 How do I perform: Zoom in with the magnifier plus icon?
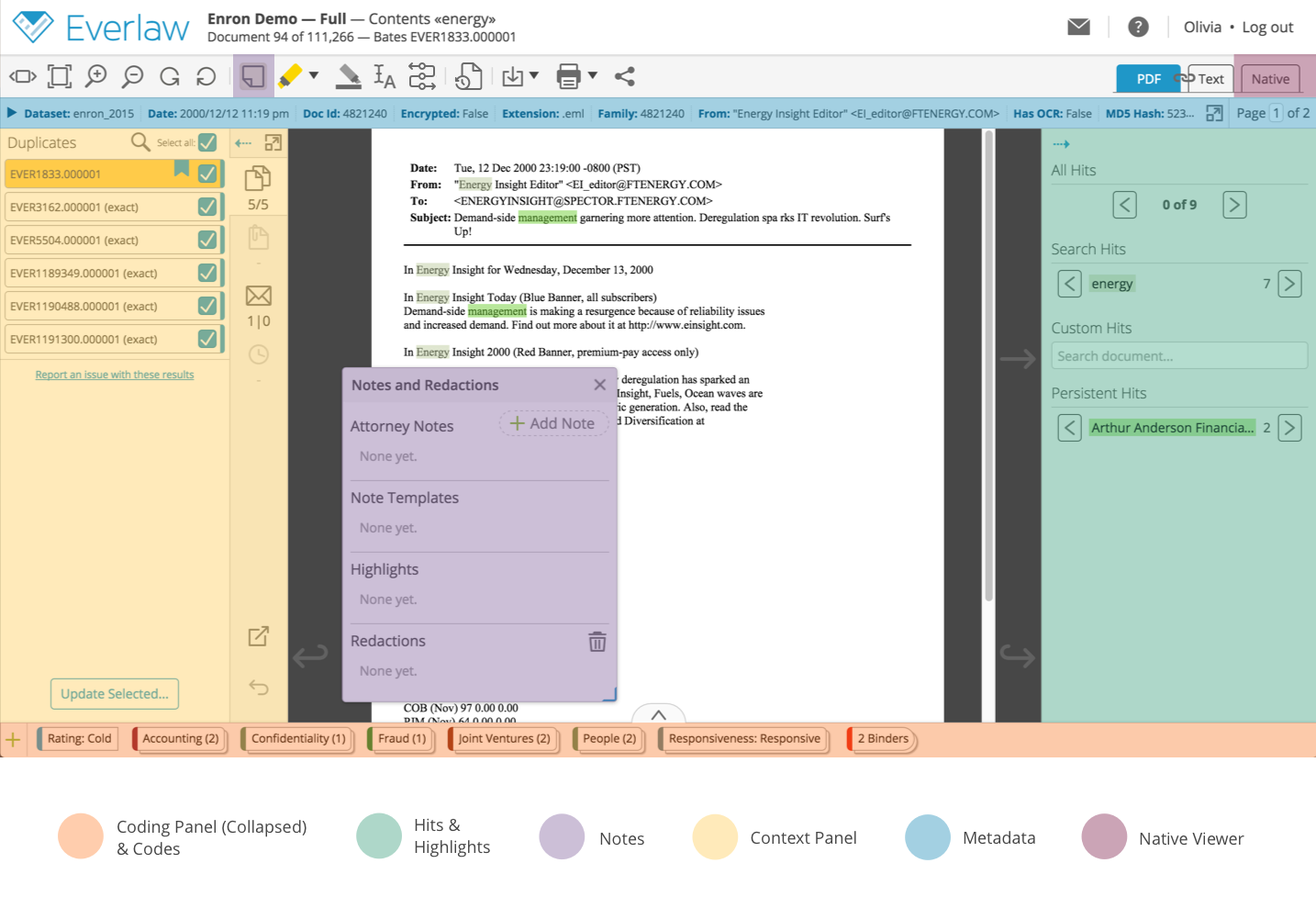tap(95, 76)
